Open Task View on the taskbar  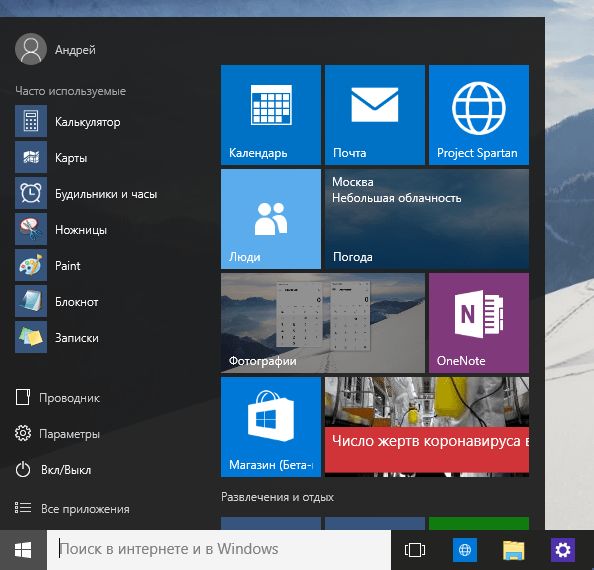pos(415,550)
